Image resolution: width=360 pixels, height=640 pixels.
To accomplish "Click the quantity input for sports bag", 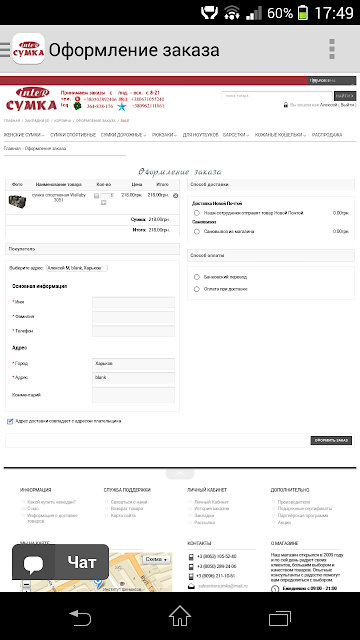I will point(107,196).
